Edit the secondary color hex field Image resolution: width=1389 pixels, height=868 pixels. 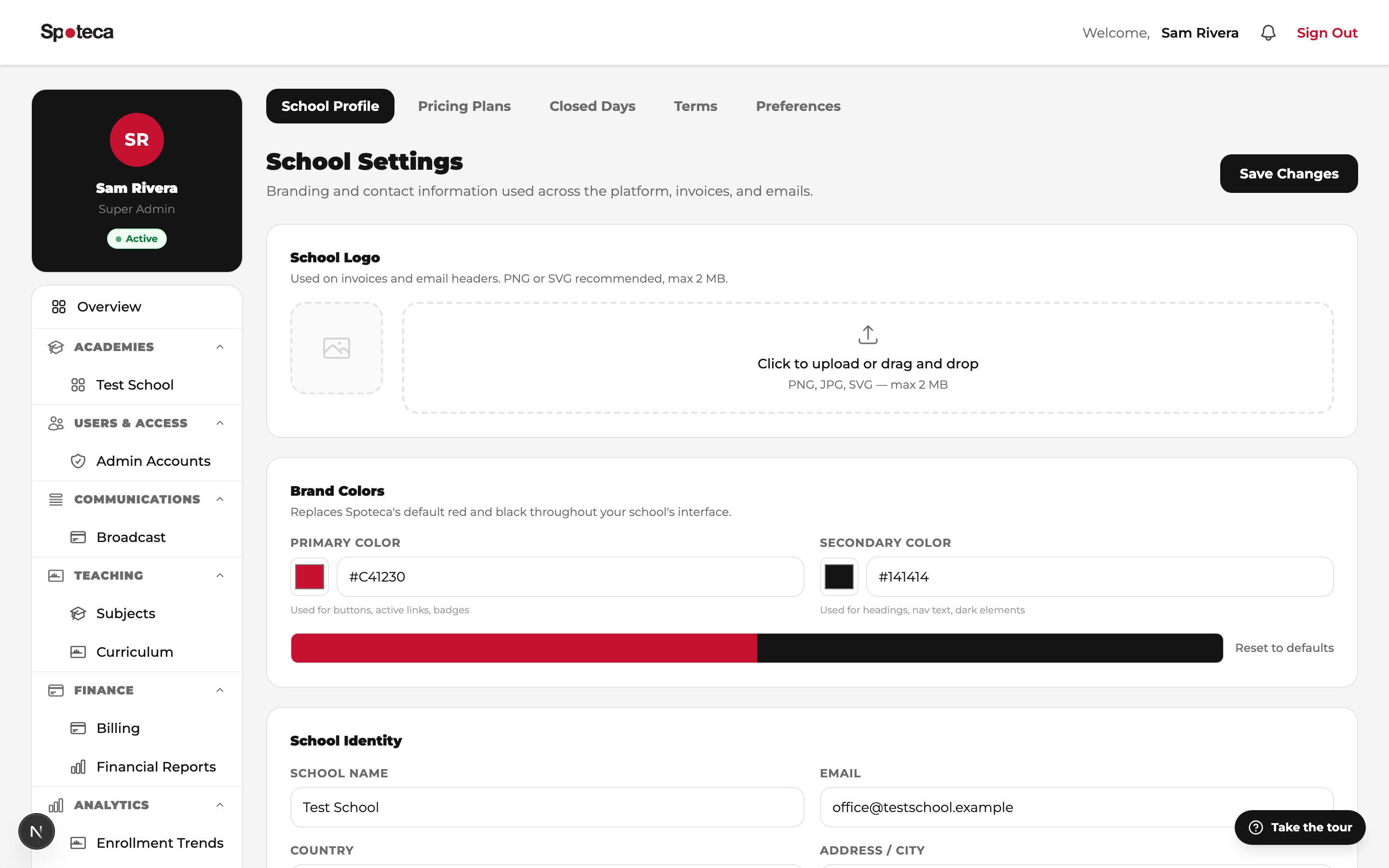coord(1100,576)
